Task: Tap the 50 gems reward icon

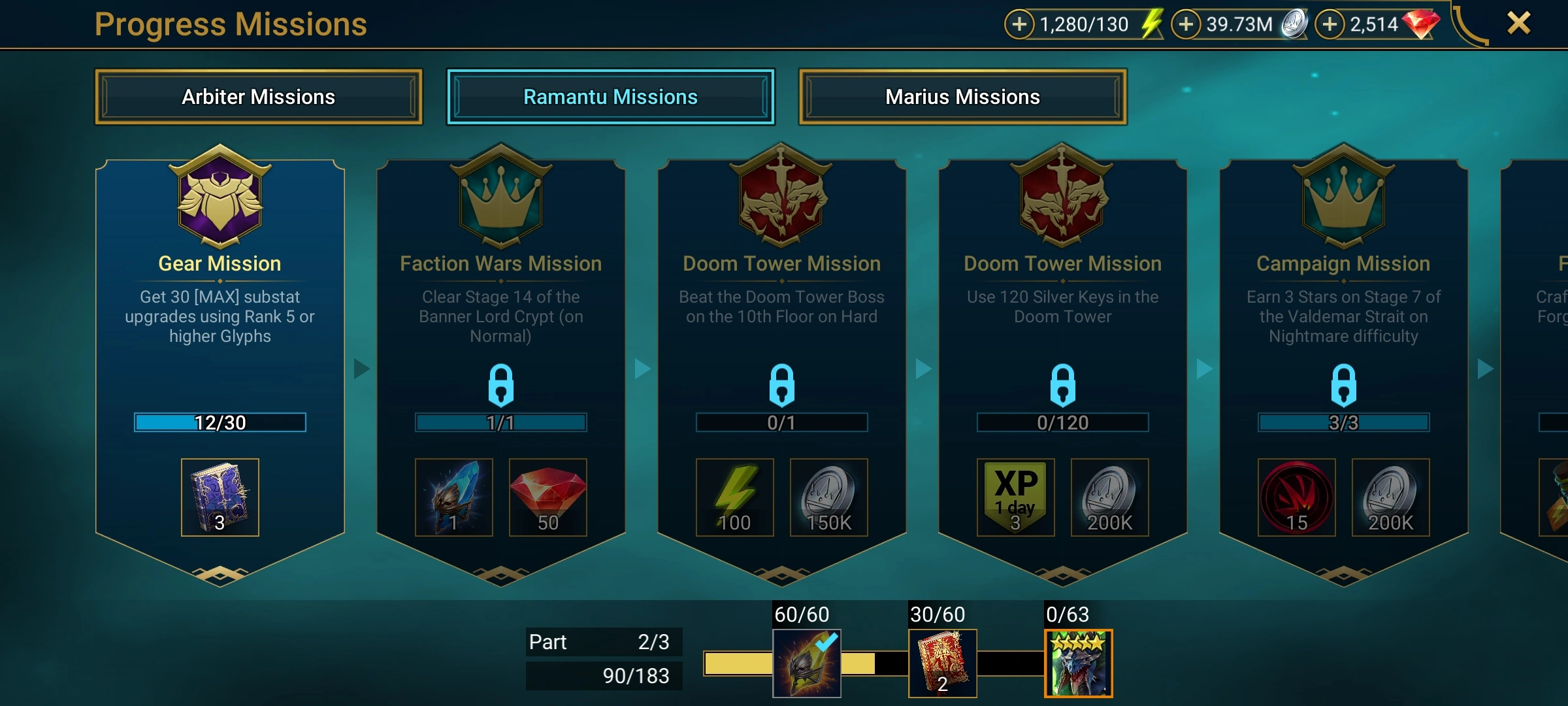Action: pyautogui.click(x=548, y=497)
